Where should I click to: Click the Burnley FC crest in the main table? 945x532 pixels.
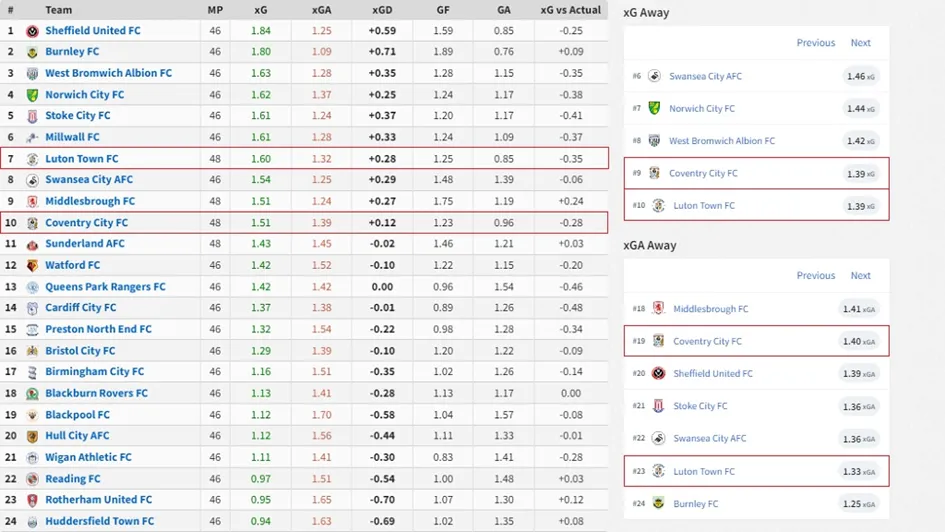click(32, 52)
